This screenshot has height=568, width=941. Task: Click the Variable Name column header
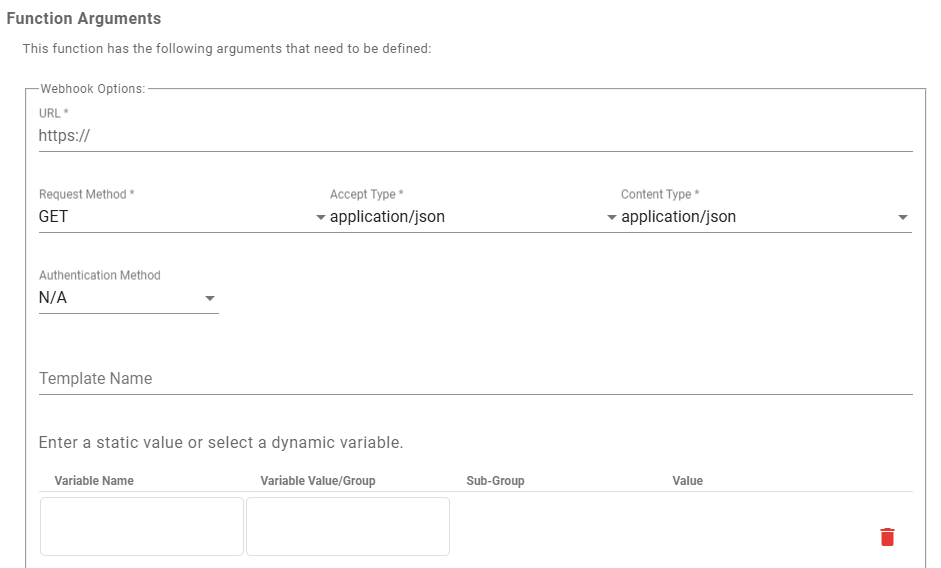94,481
